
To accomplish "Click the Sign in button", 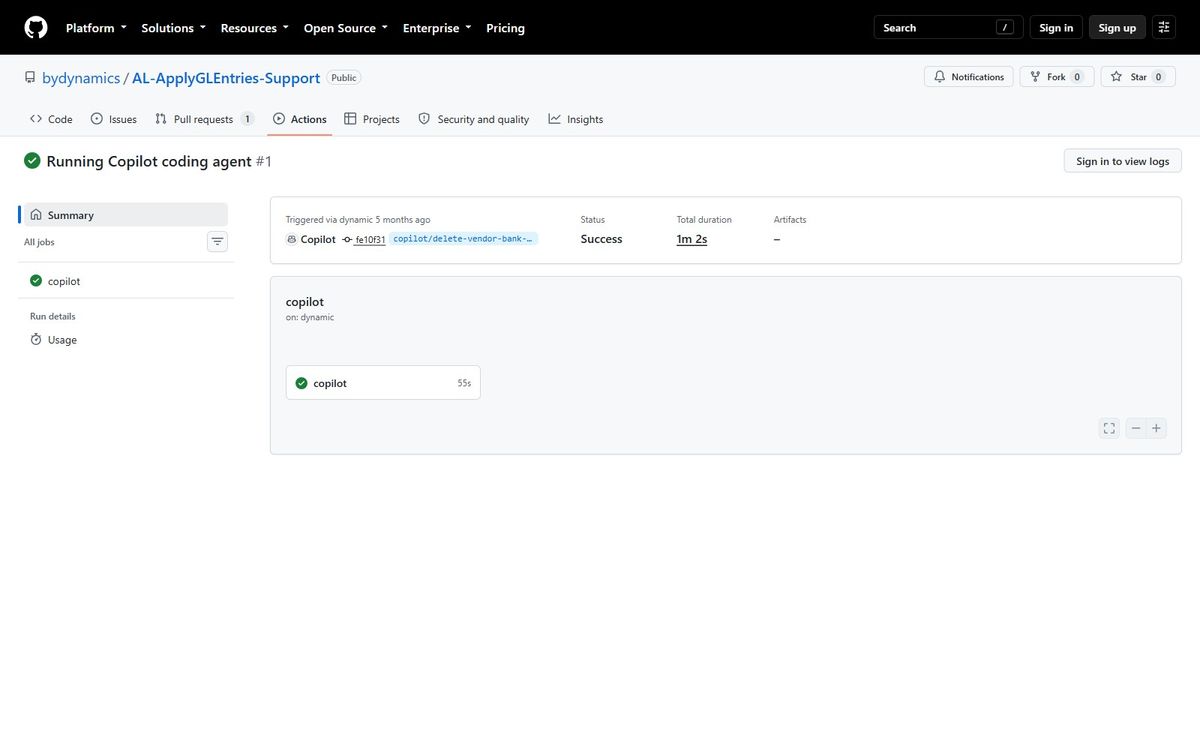I will (x=1056, y=28).
